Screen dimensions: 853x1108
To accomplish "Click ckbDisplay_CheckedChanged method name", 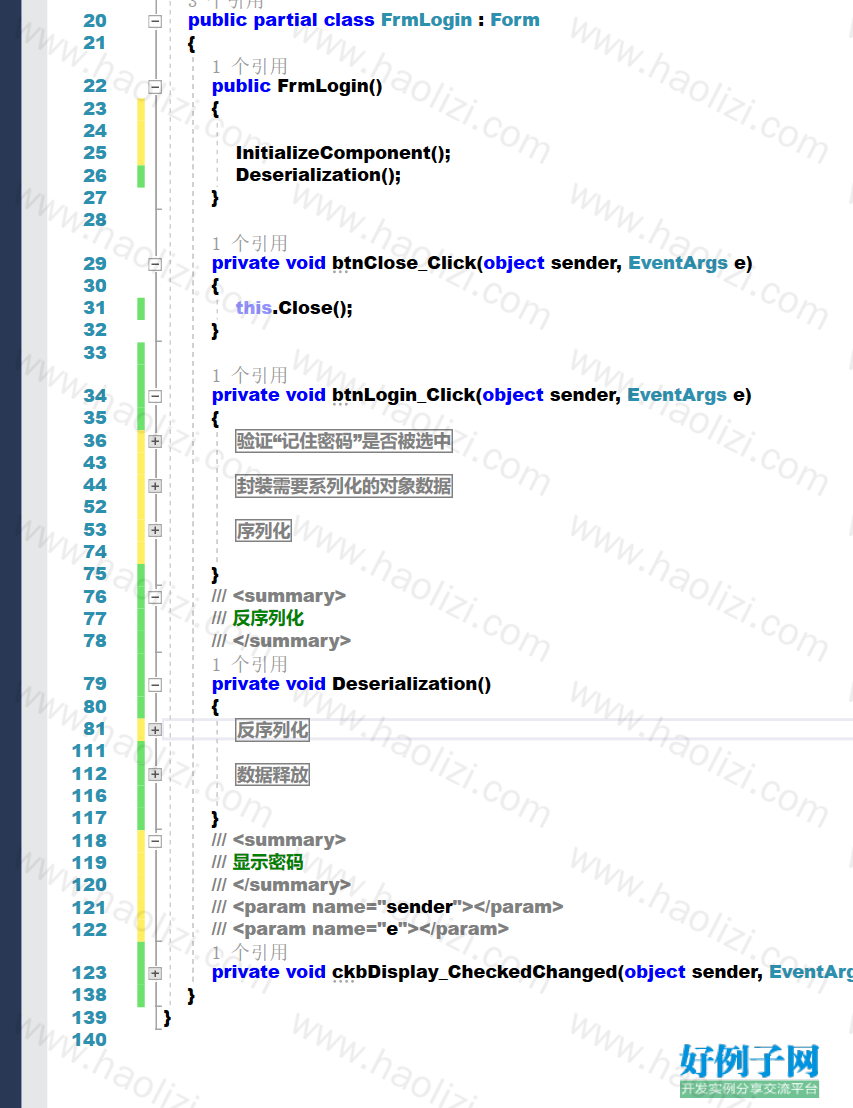I will pyautogui.click(x=475, y=972).
